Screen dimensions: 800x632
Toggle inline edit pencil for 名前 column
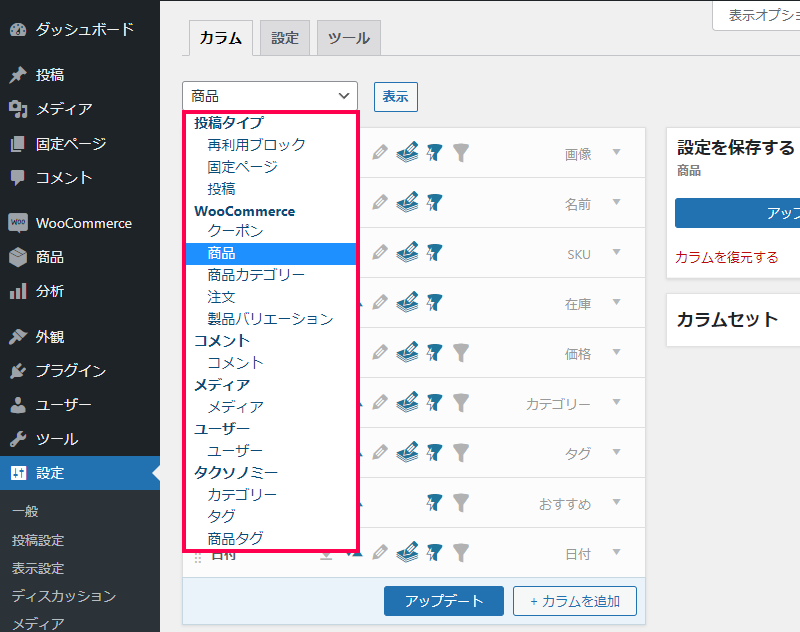(x=380, y=203)
